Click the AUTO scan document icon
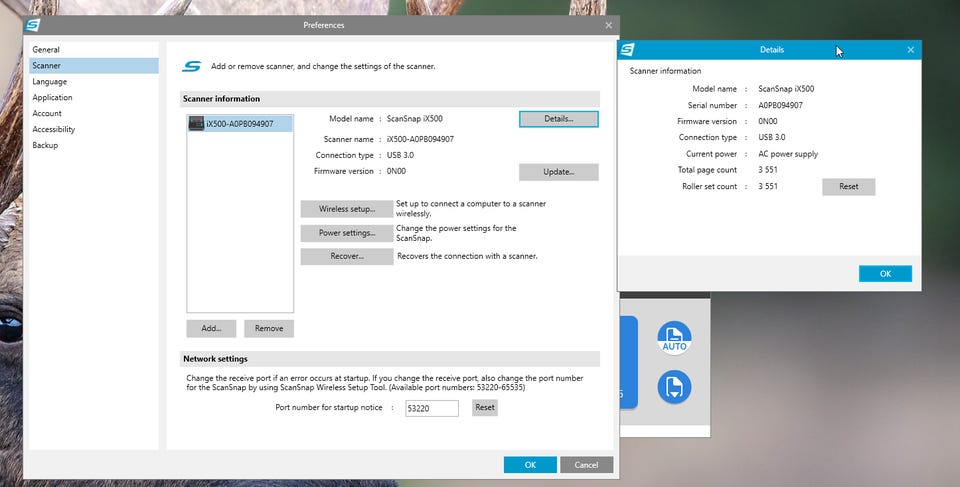 click(x=674, y=338)
